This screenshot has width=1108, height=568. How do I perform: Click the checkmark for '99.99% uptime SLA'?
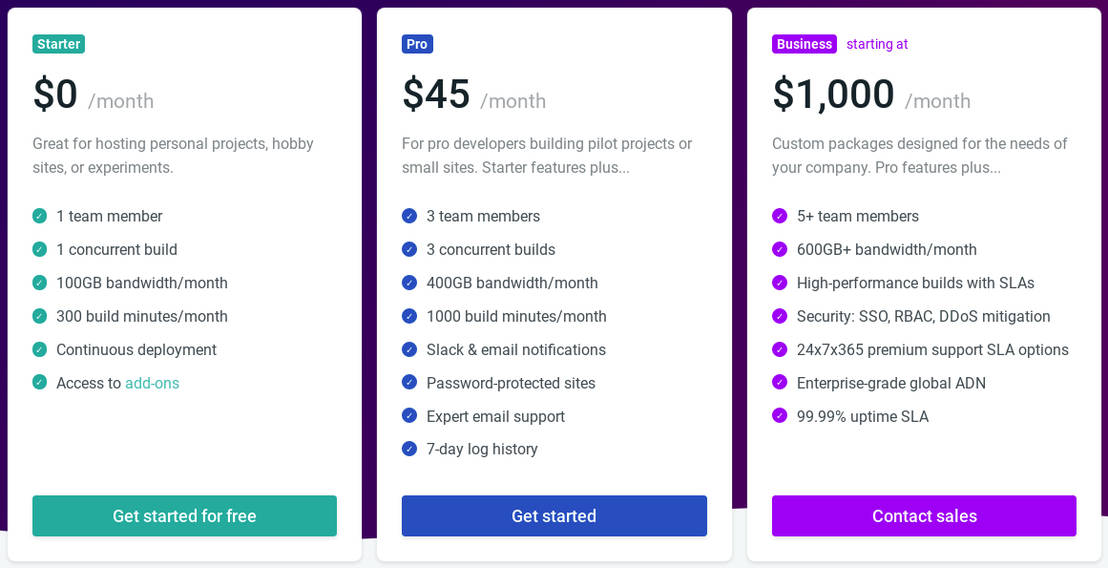(780, 416)
